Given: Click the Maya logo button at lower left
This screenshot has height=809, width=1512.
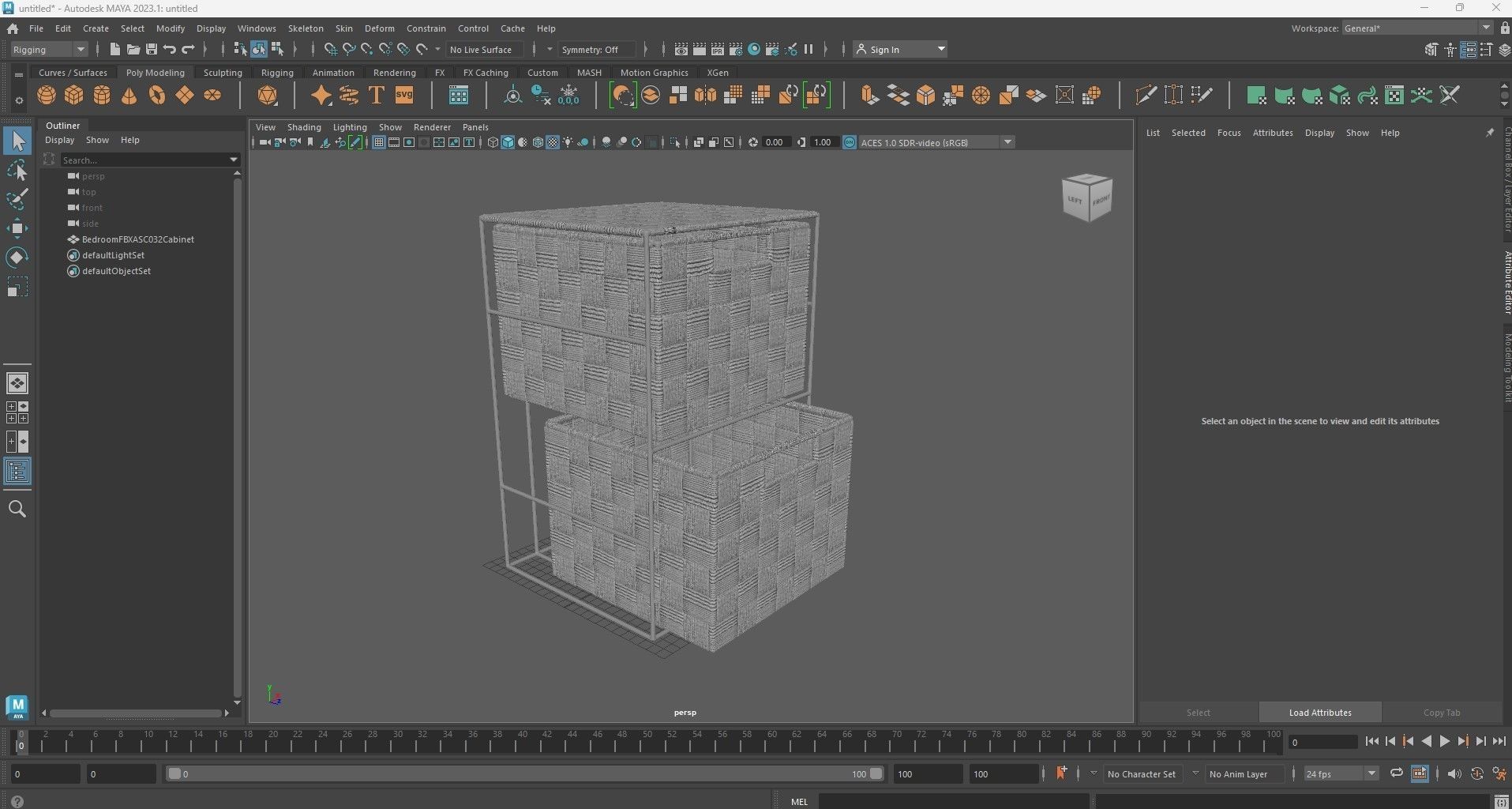Looking at the screenshot, I should 17,707.
